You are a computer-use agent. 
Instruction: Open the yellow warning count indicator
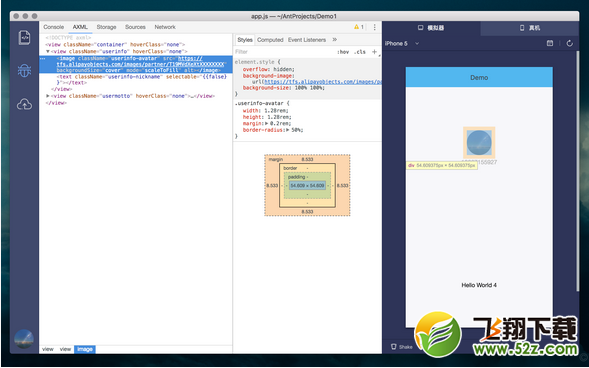pos(359,27)
